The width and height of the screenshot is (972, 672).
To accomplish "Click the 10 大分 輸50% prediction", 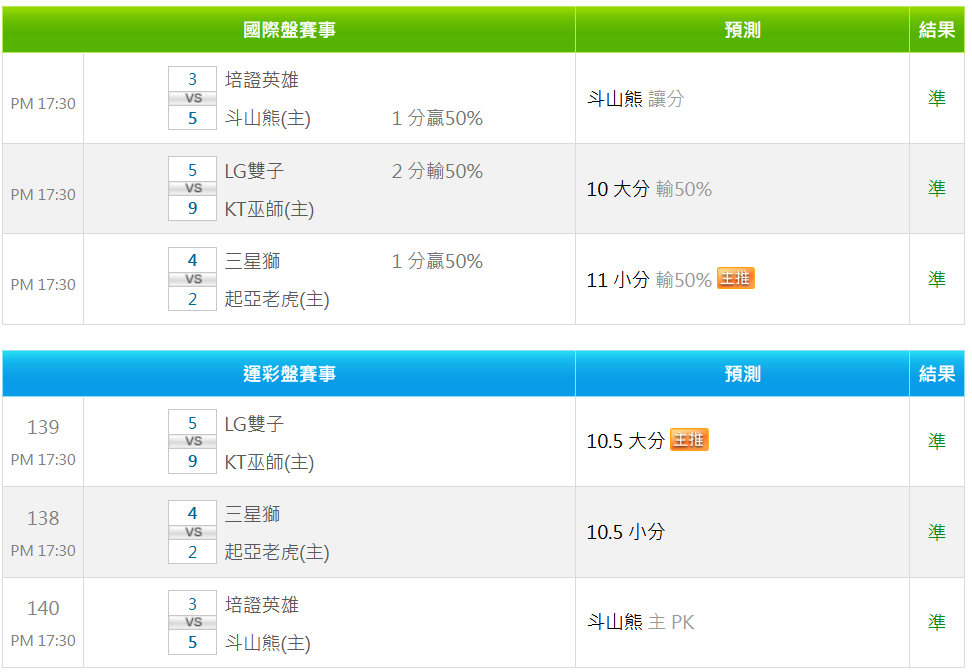I will click(x=649, y=189).
